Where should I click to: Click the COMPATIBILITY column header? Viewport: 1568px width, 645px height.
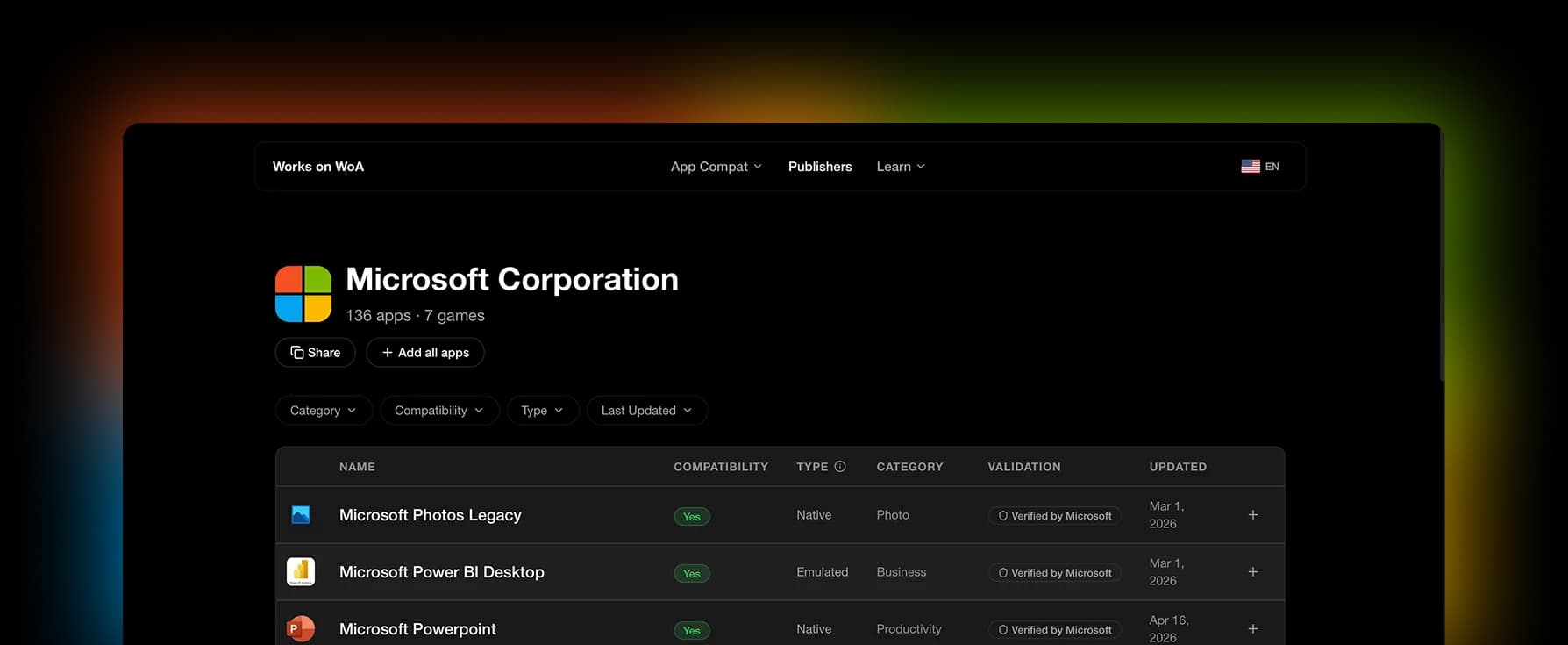721,467
